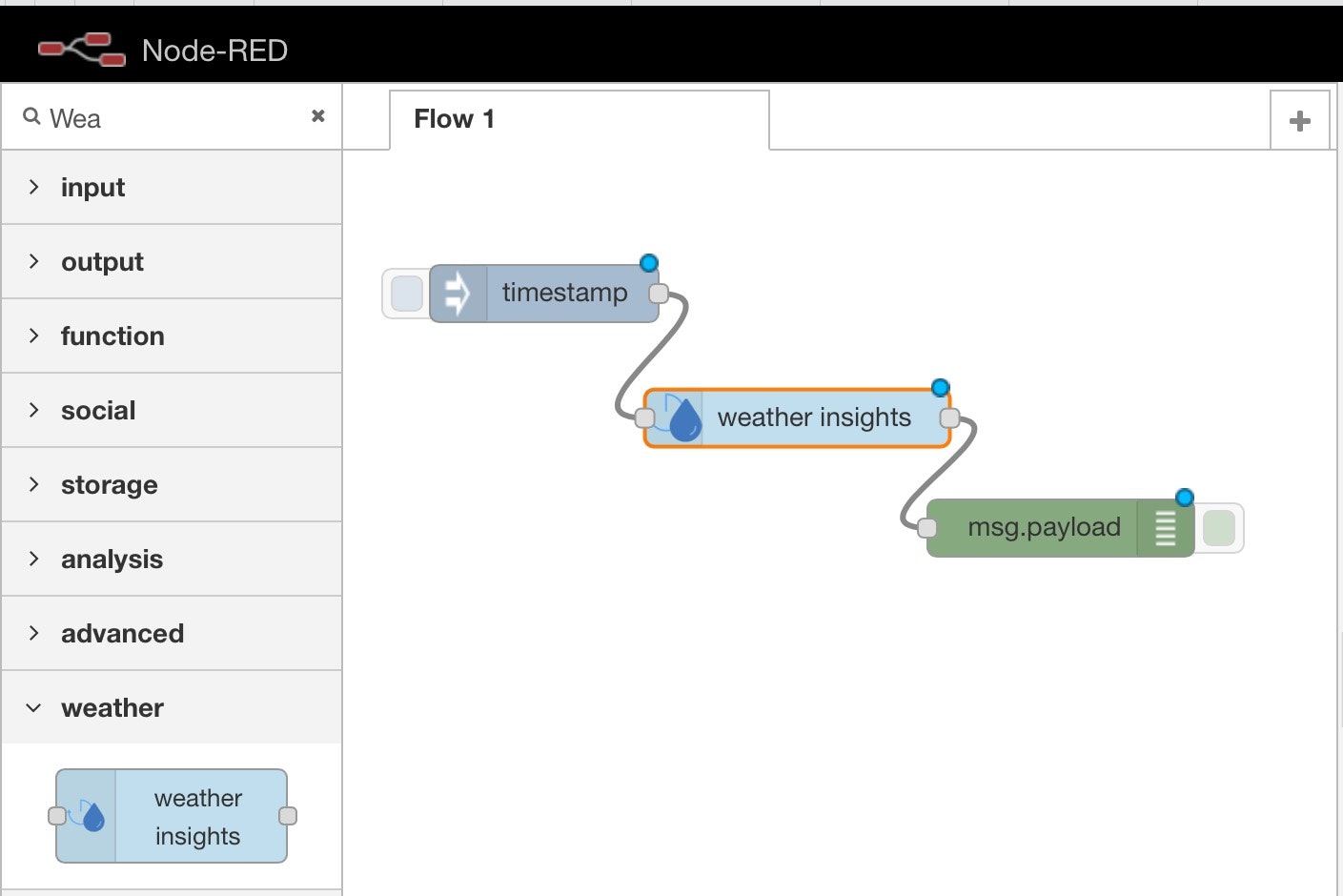This screenshot has width=1343, height=896.
Task: Collapse the weather palette category
Action: pyautogui.click(x=172, y=708)
